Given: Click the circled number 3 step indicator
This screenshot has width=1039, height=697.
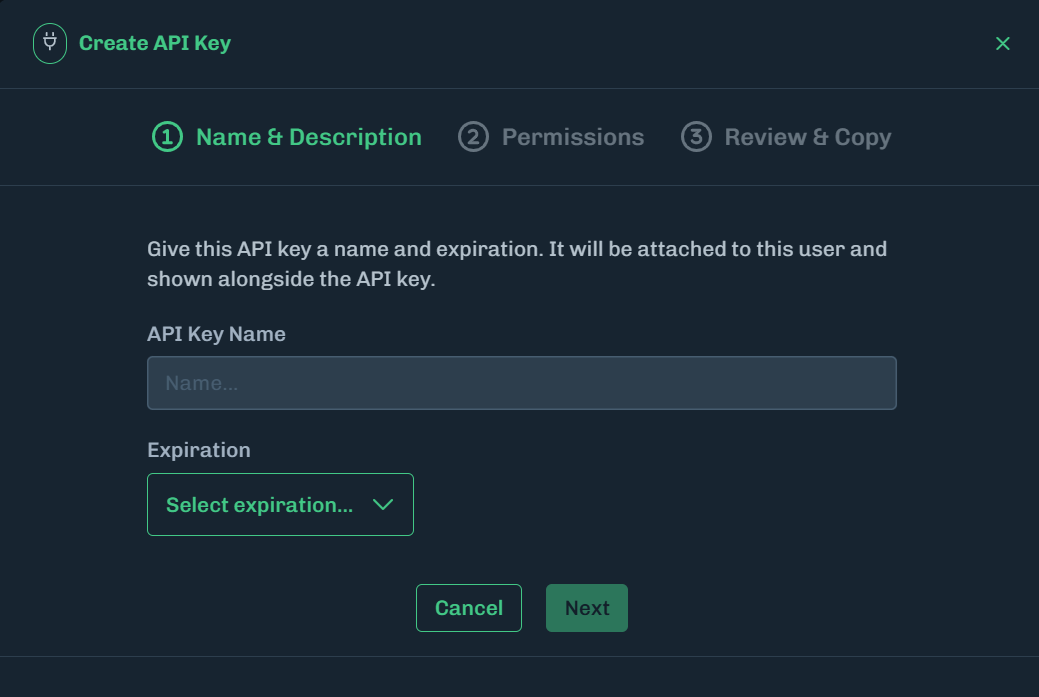Looking at the screenshot, I should [x=696, y=137].
